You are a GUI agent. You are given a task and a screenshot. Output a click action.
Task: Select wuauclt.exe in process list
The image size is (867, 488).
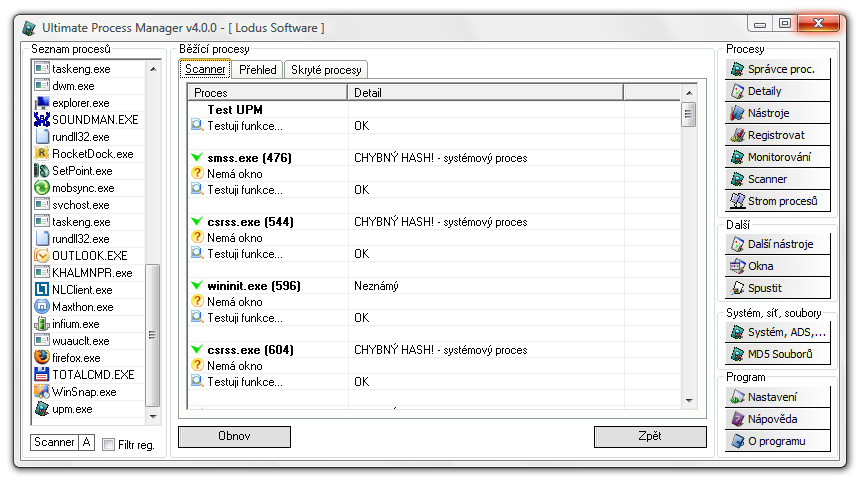[x=88, y=341]
